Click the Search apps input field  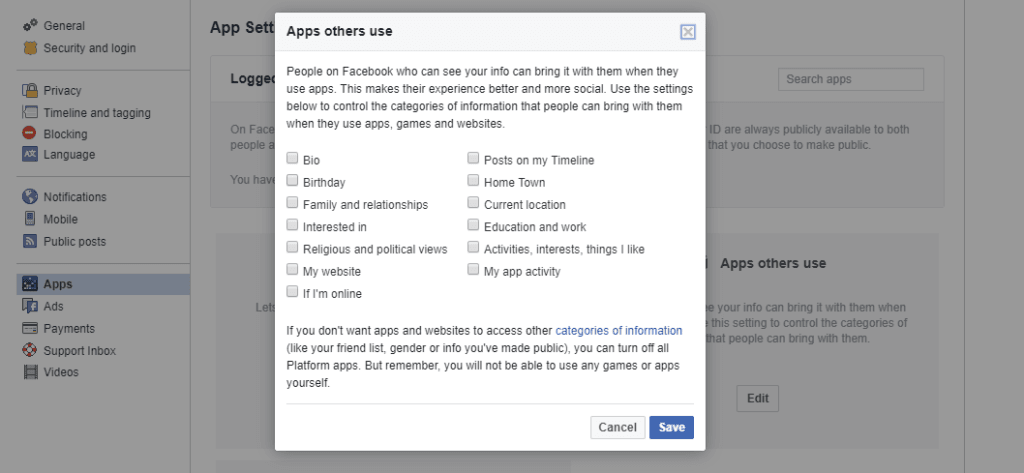[850, 79]
